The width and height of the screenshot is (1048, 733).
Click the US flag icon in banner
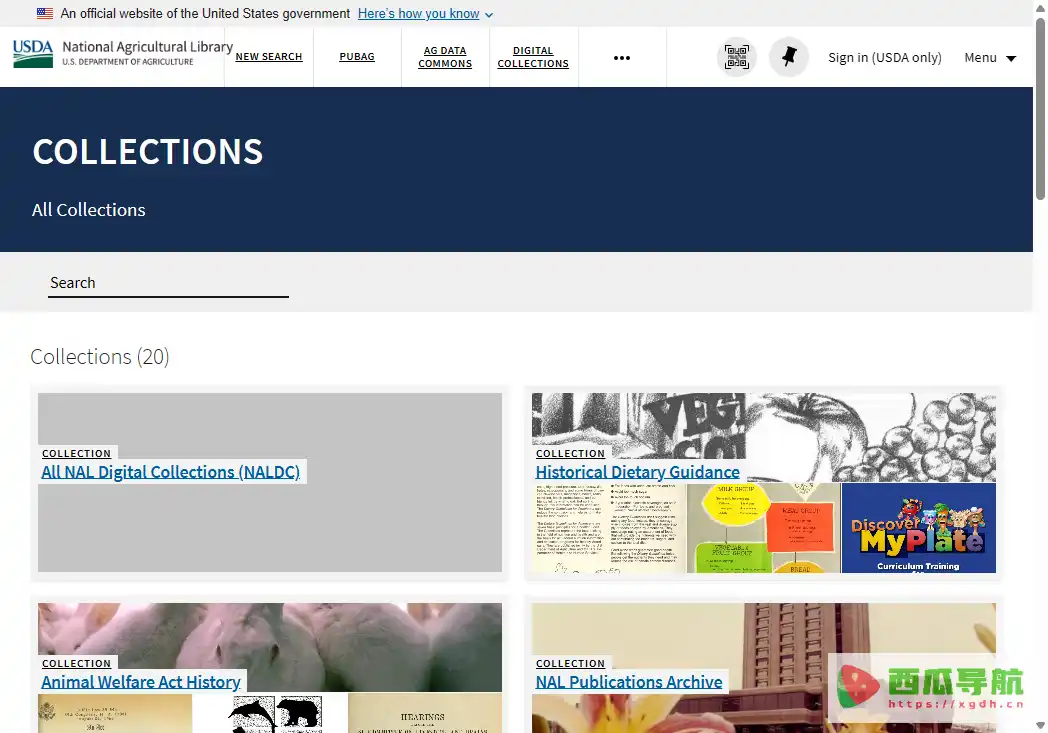tap(45, 13)
